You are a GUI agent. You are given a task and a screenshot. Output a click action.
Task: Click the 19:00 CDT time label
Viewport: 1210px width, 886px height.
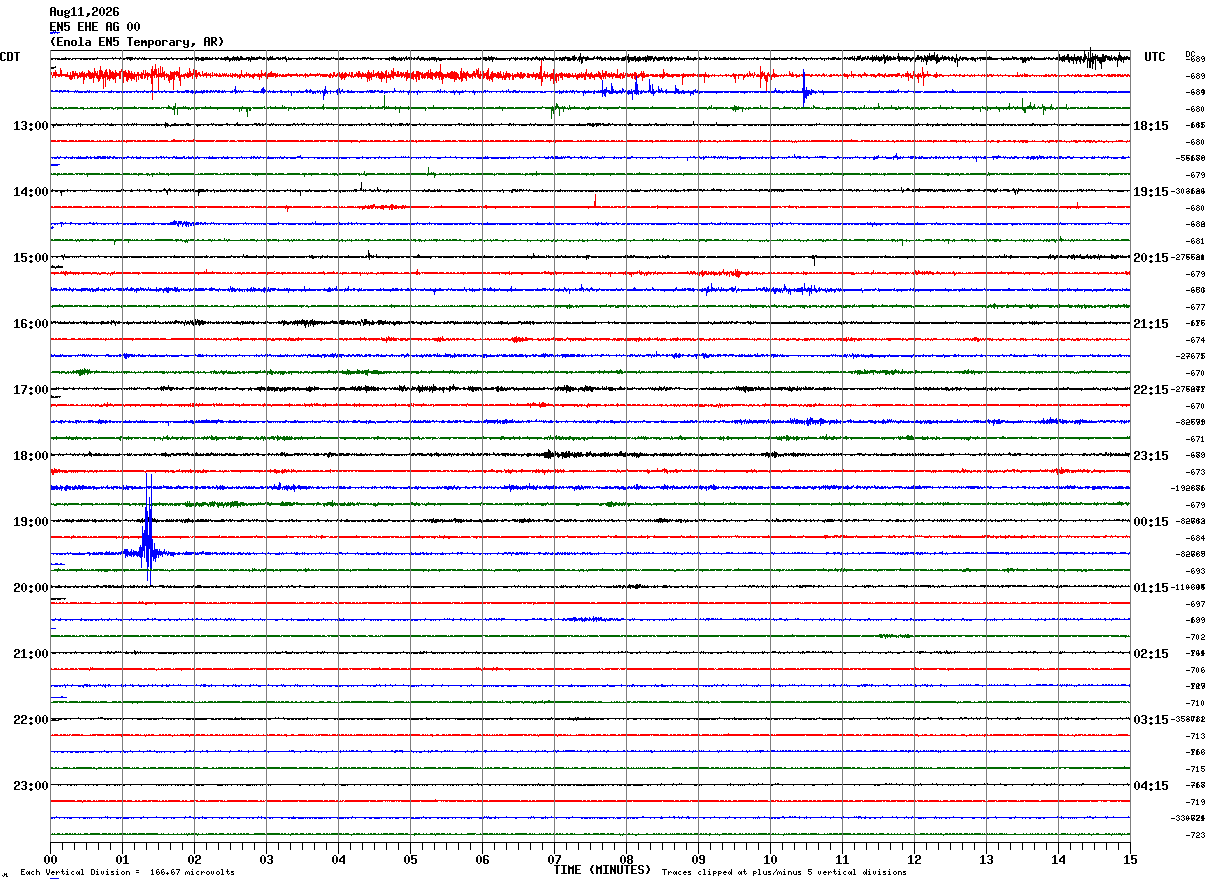coord(31,522)
